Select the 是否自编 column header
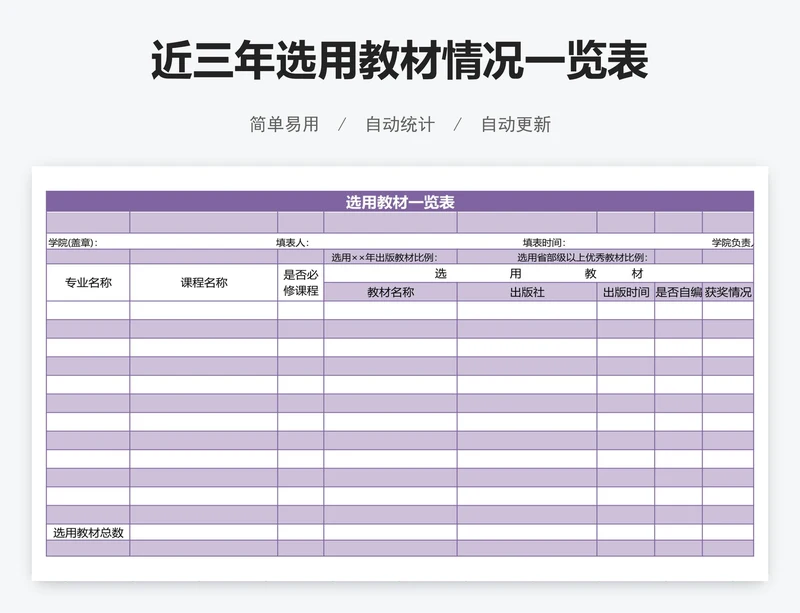The image size is (800, 613). point(678,292)
